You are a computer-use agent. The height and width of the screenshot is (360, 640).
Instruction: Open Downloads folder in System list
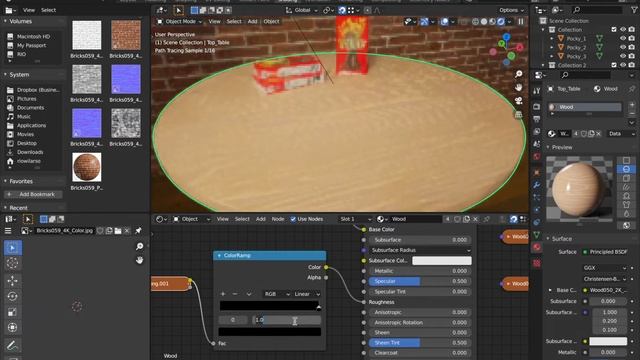[x=30, y=152]
